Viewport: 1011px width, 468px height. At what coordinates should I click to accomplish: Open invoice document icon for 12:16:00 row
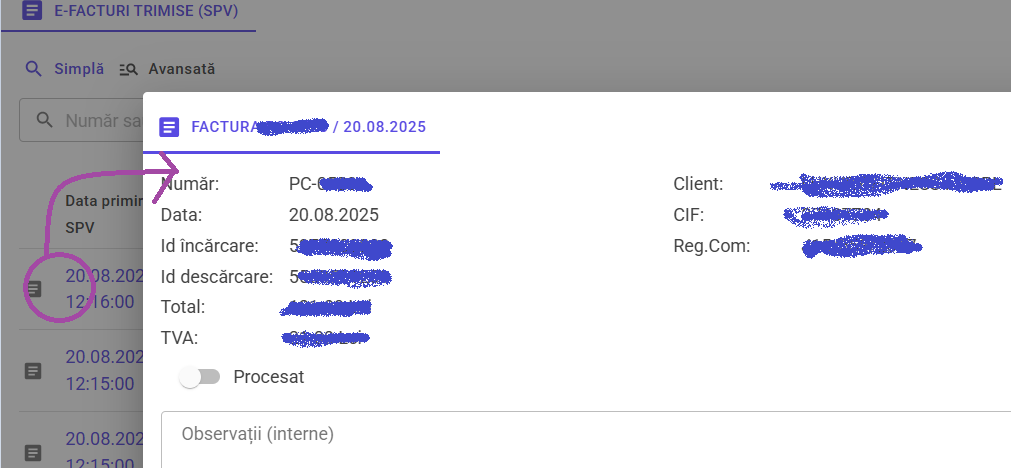34,289
